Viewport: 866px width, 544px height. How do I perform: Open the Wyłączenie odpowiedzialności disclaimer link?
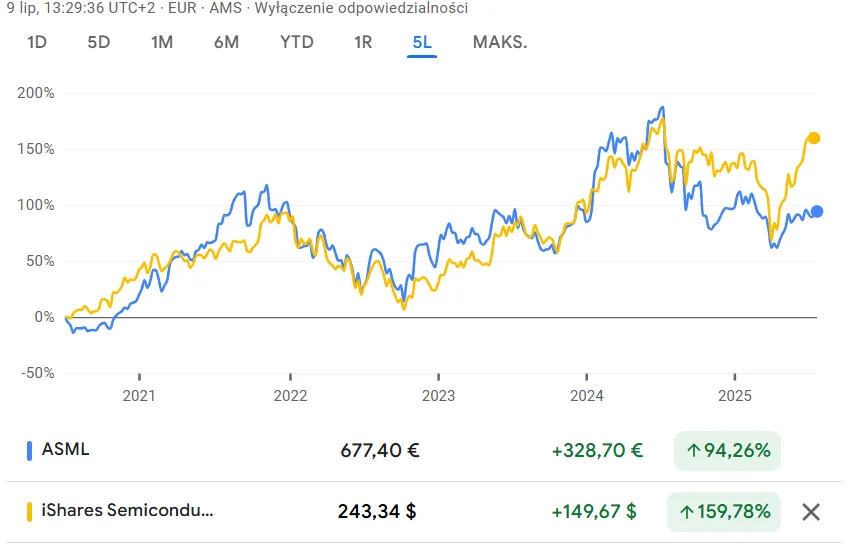[x=361, y=8]
